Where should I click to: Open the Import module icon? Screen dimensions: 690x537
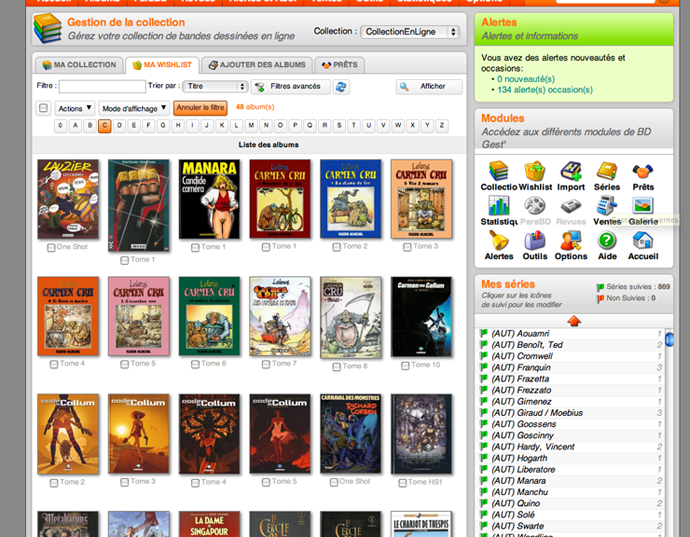[x=571, y=171]
